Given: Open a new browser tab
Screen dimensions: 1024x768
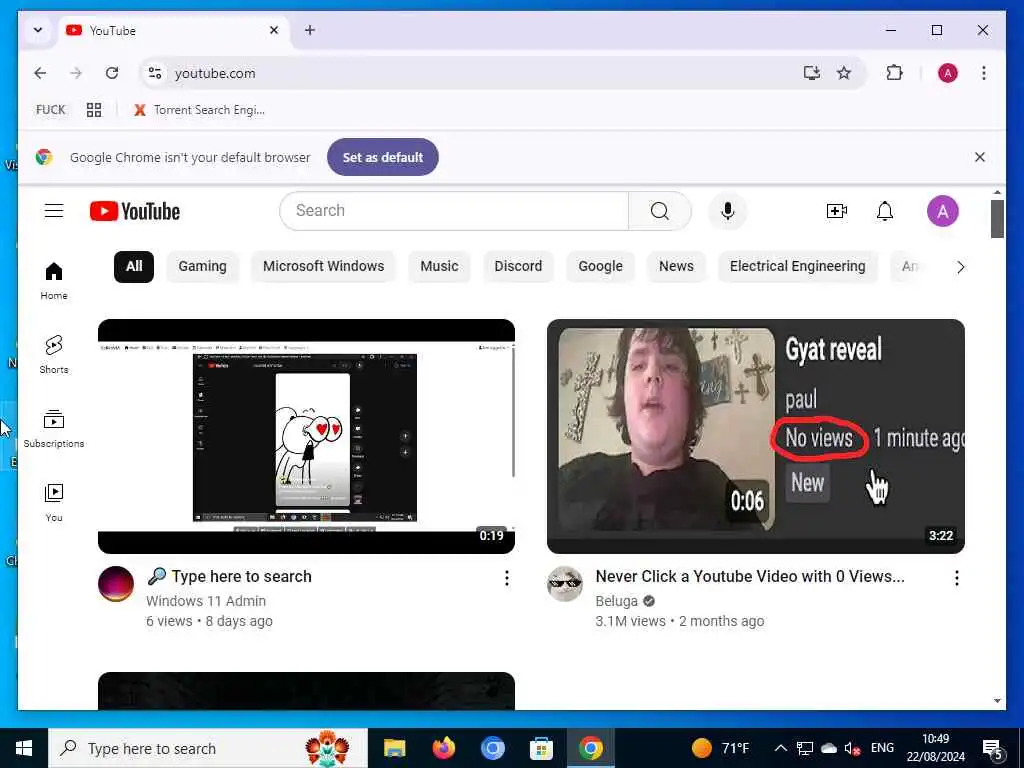Looking at the screenshot, I should point(310,30).
